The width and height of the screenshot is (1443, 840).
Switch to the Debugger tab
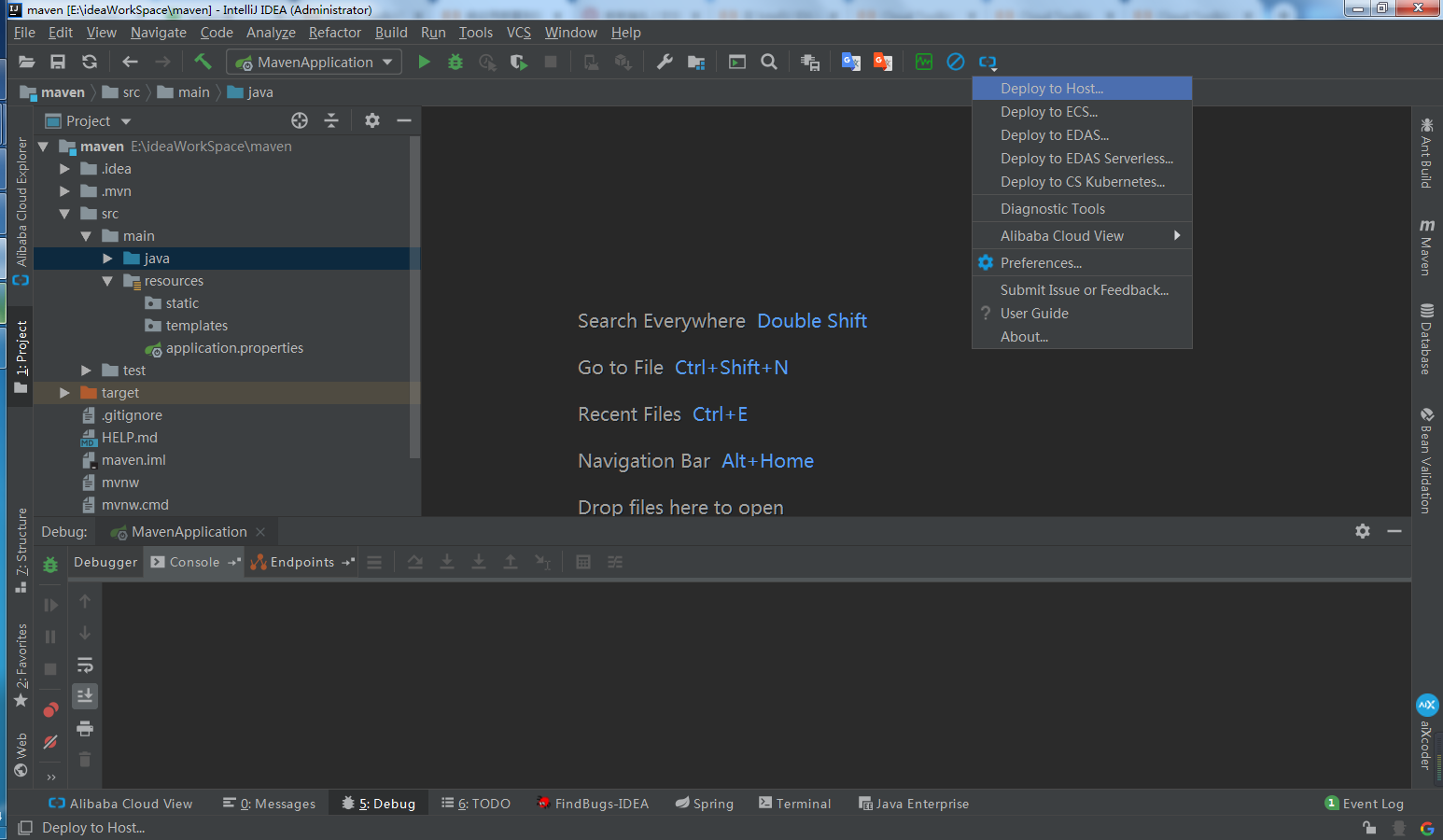click(x=105, y=562)
